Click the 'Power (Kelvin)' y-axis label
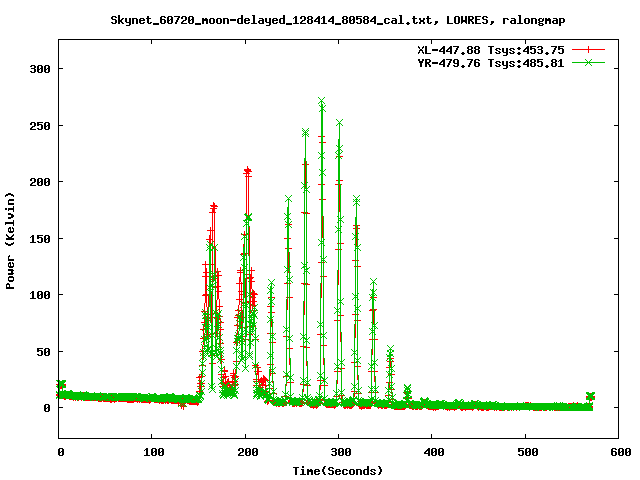 click(x=10, y=241)
